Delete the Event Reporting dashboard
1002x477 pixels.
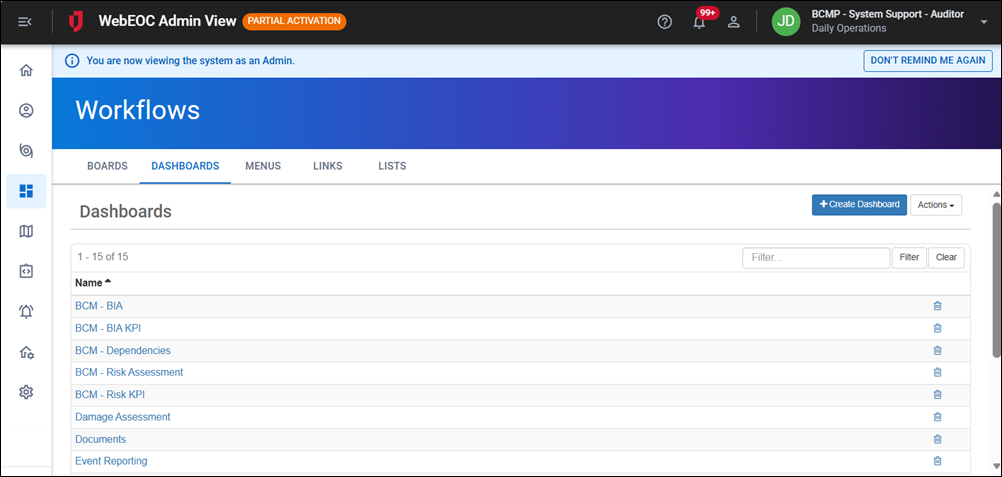point(937,461)
